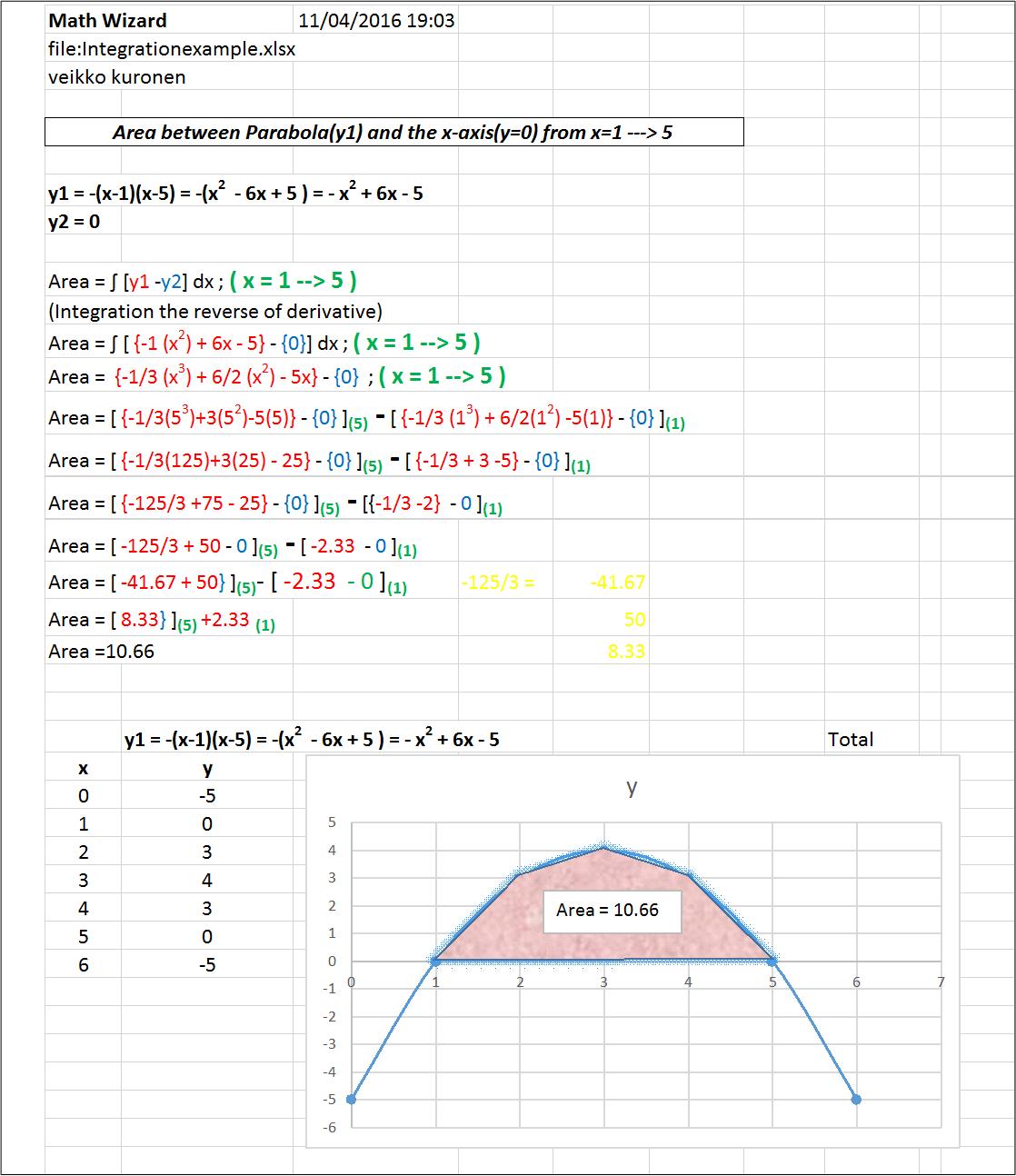Select the Area =10.66 result cell
This screenshot has width=1016, height=1176.
[x=102, y=652]
